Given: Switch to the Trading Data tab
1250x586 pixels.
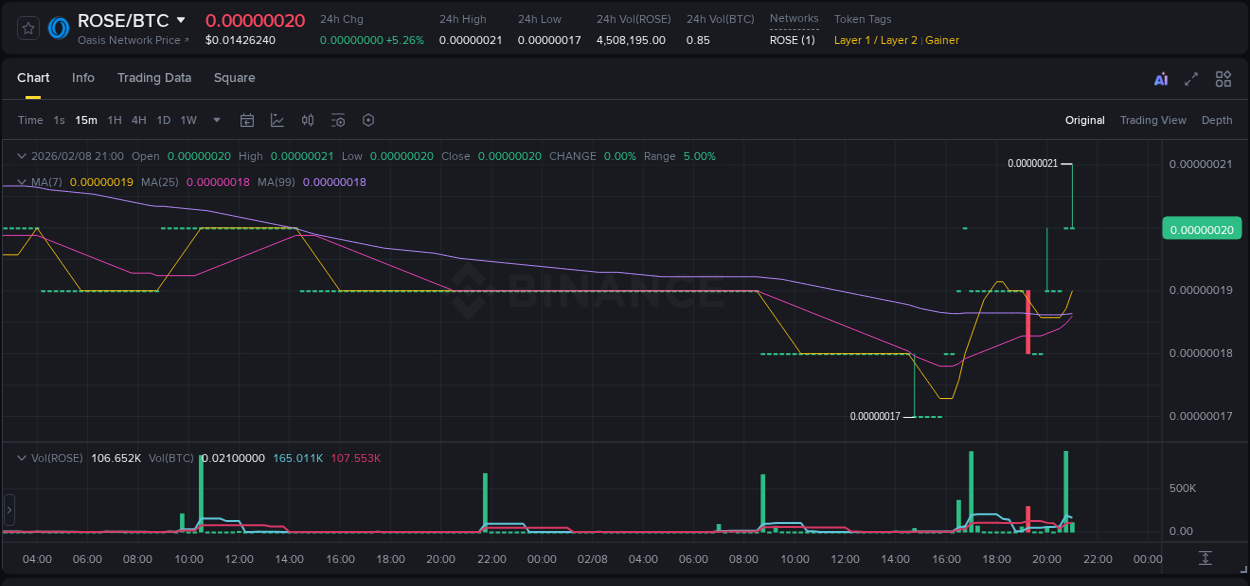Looking at the screenshot, I should tap(154, 77).
